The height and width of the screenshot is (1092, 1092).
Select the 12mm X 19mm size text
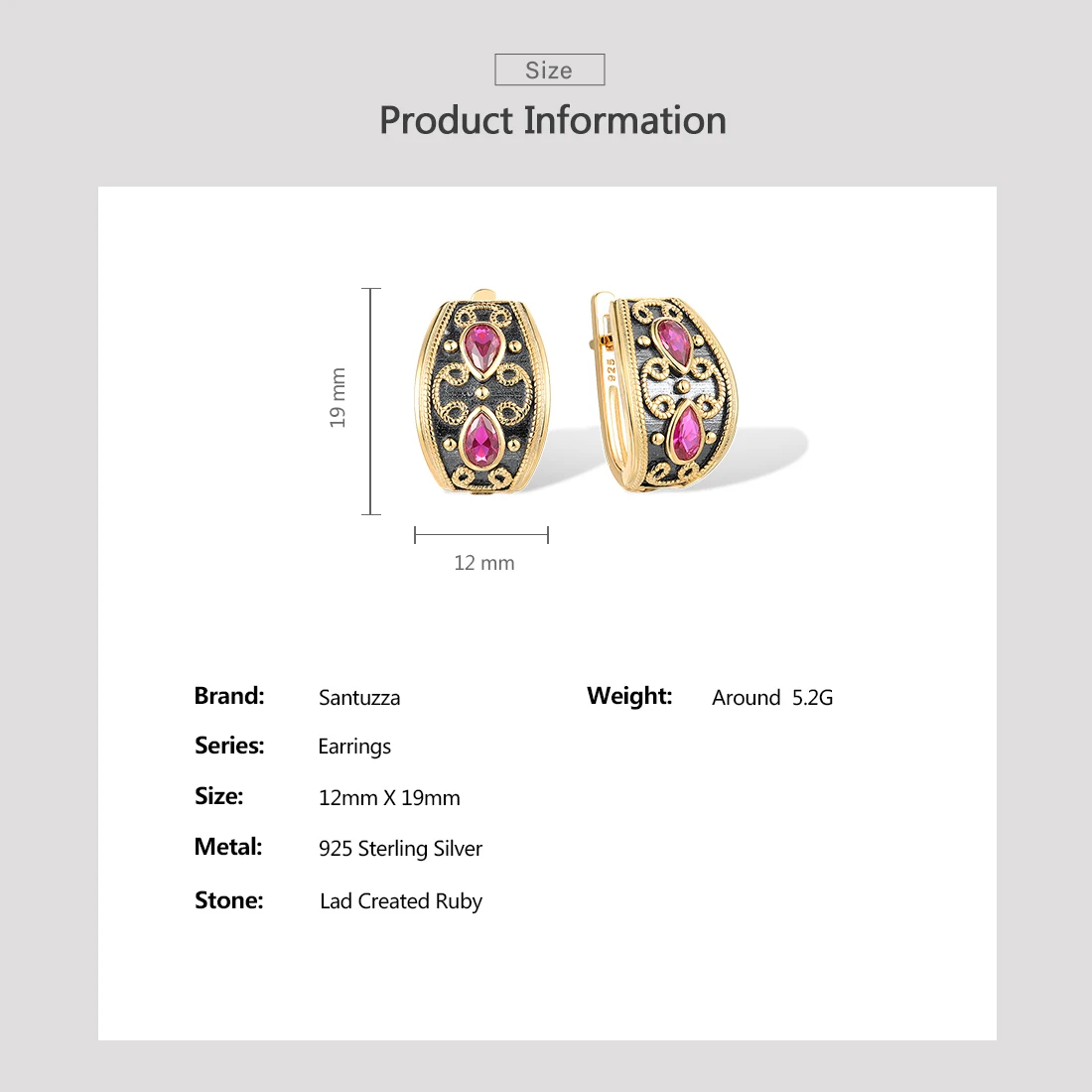tap(389, 797)
